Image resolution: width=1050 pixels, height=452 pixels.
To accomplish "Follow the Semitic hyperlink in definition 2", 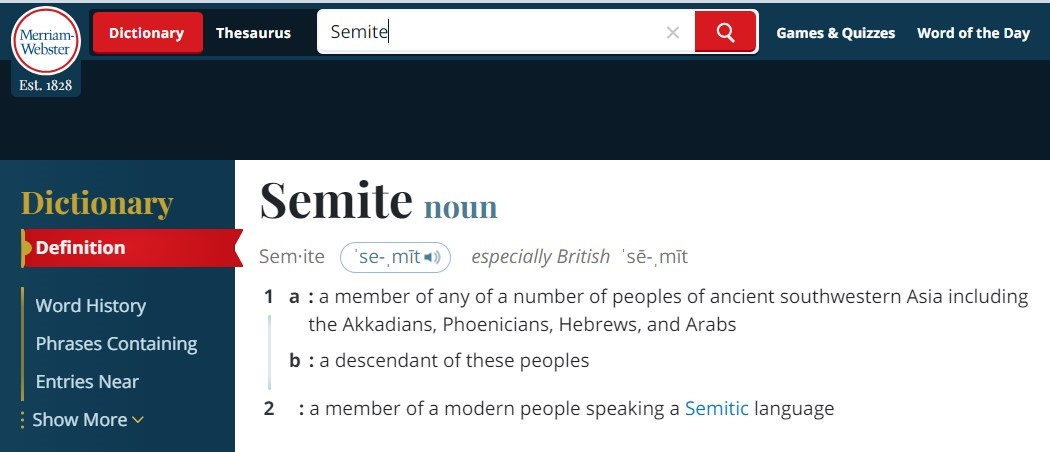I will pyautogui.click(x=716, y=408).
